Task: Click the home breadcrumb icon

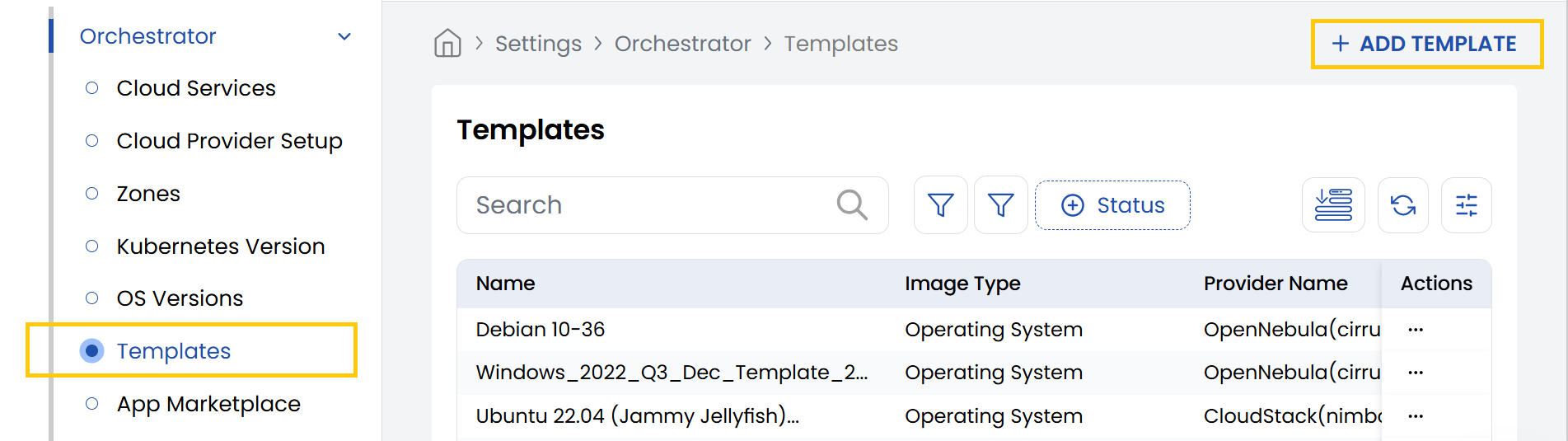Action: coord(447,43)
